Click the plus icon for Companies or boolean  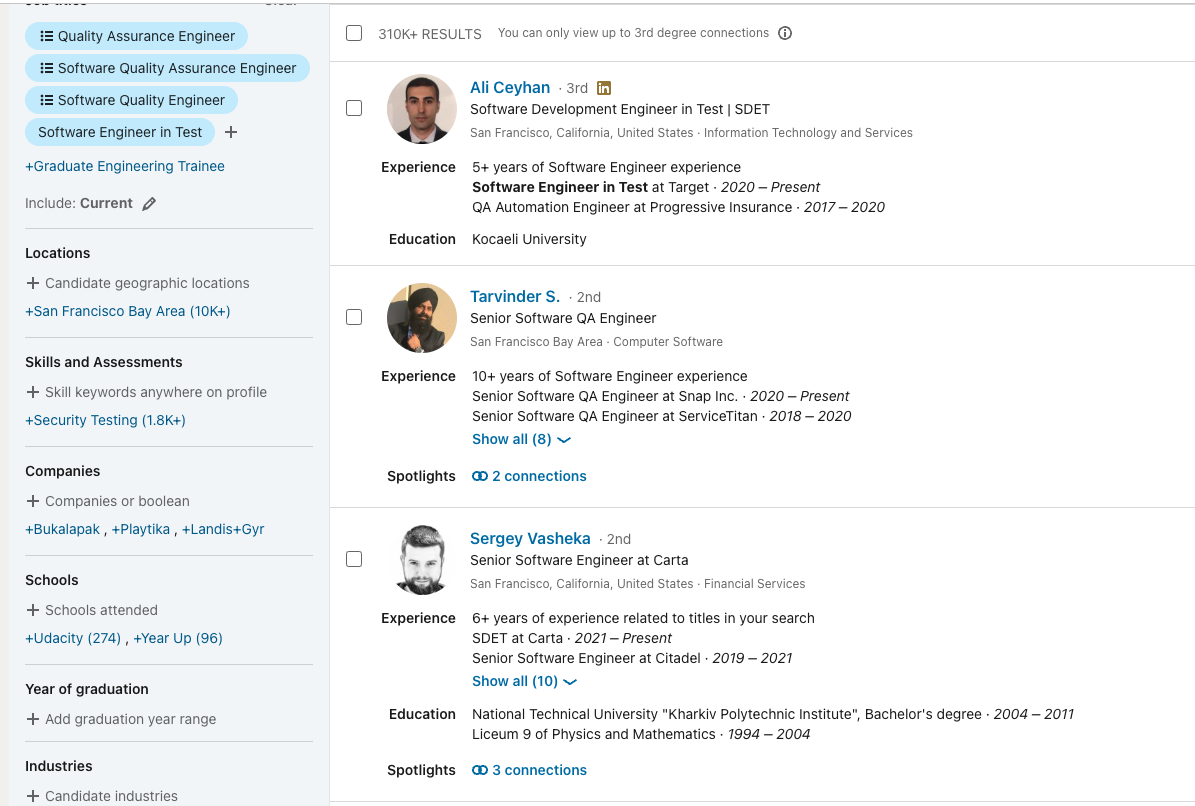[x=33, y=501]
